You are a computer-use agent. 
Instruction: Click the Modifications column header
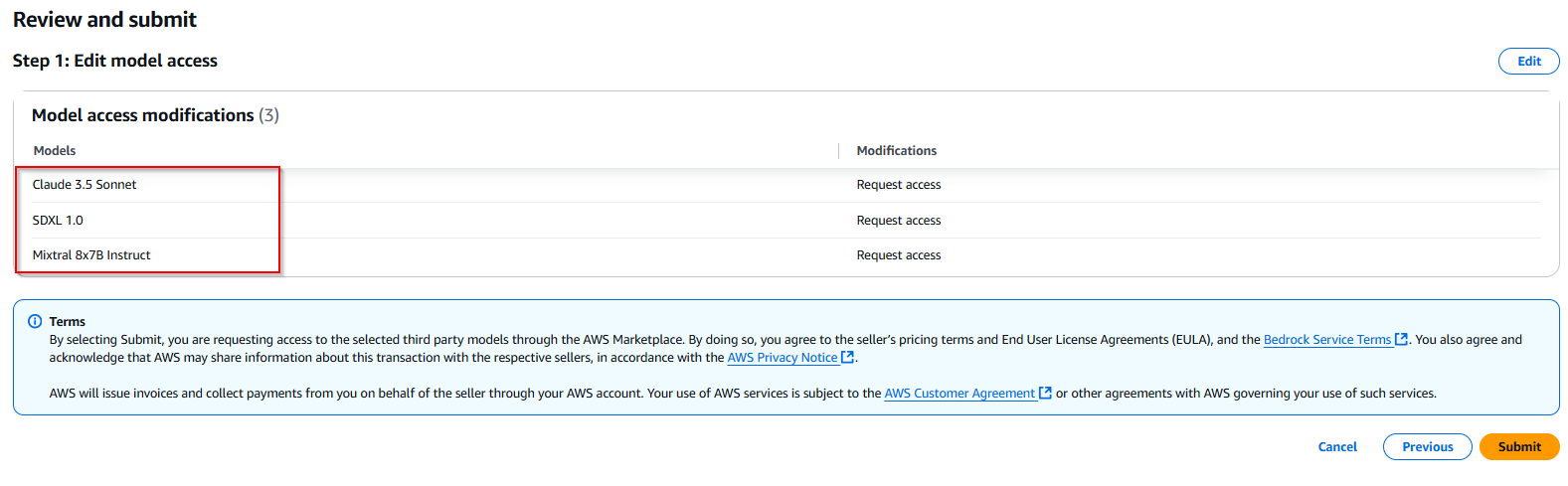896,151
